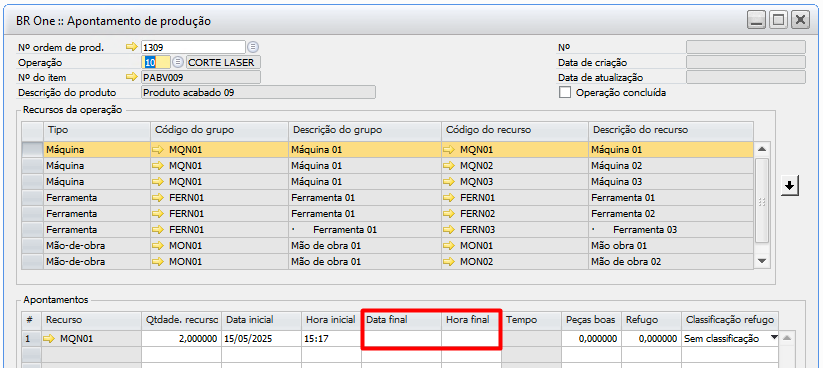Click the link arrow for resource code FERN02
This screenshot has height=368, width=823.
pyautogui.click(x=450, y=214)
